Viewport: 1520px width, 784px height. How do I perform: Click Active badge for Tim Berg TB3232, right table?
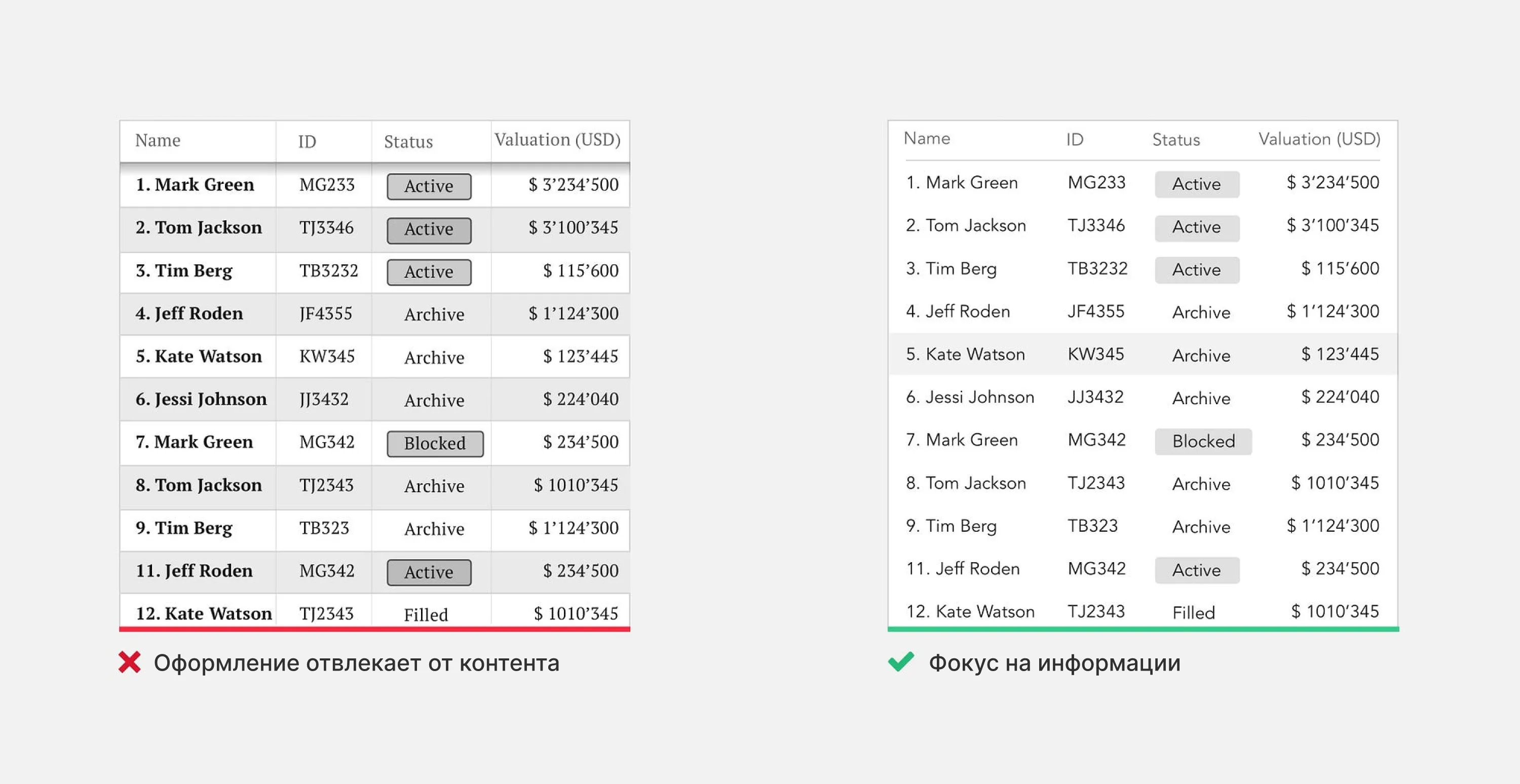(1197, 269)
